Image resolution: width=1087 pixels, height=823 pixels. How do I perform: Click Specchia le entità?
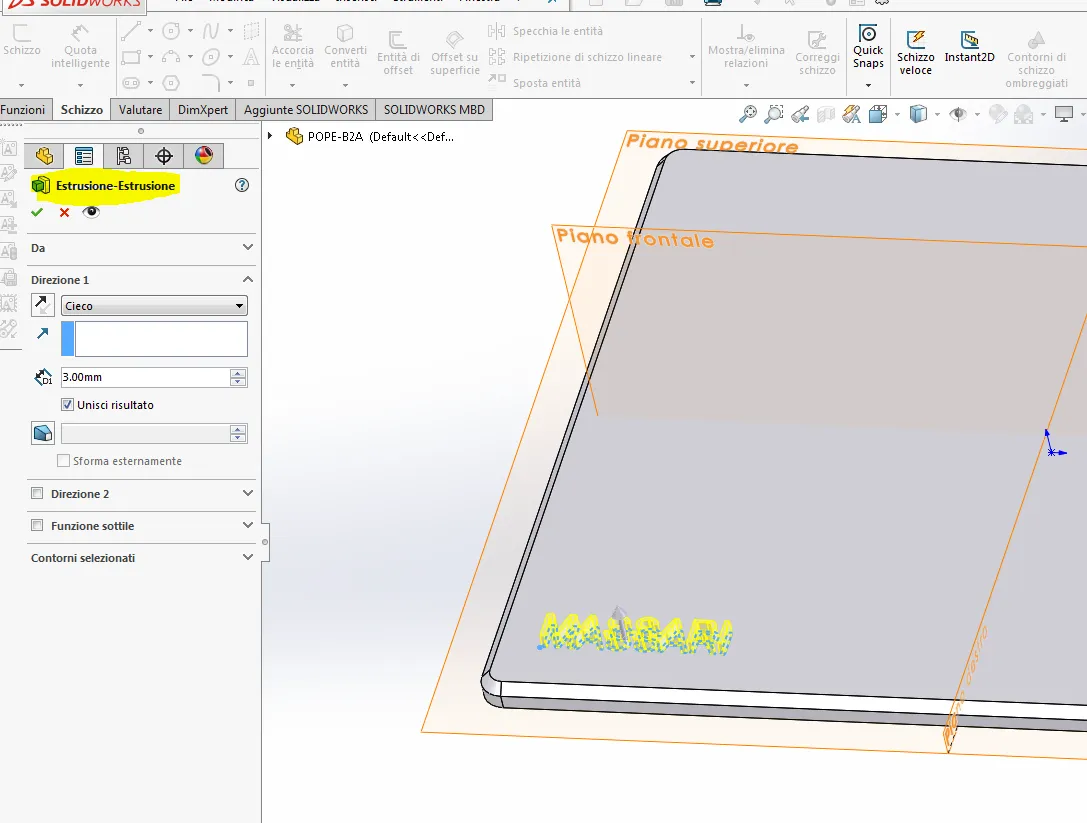click(x=546, y=31)
